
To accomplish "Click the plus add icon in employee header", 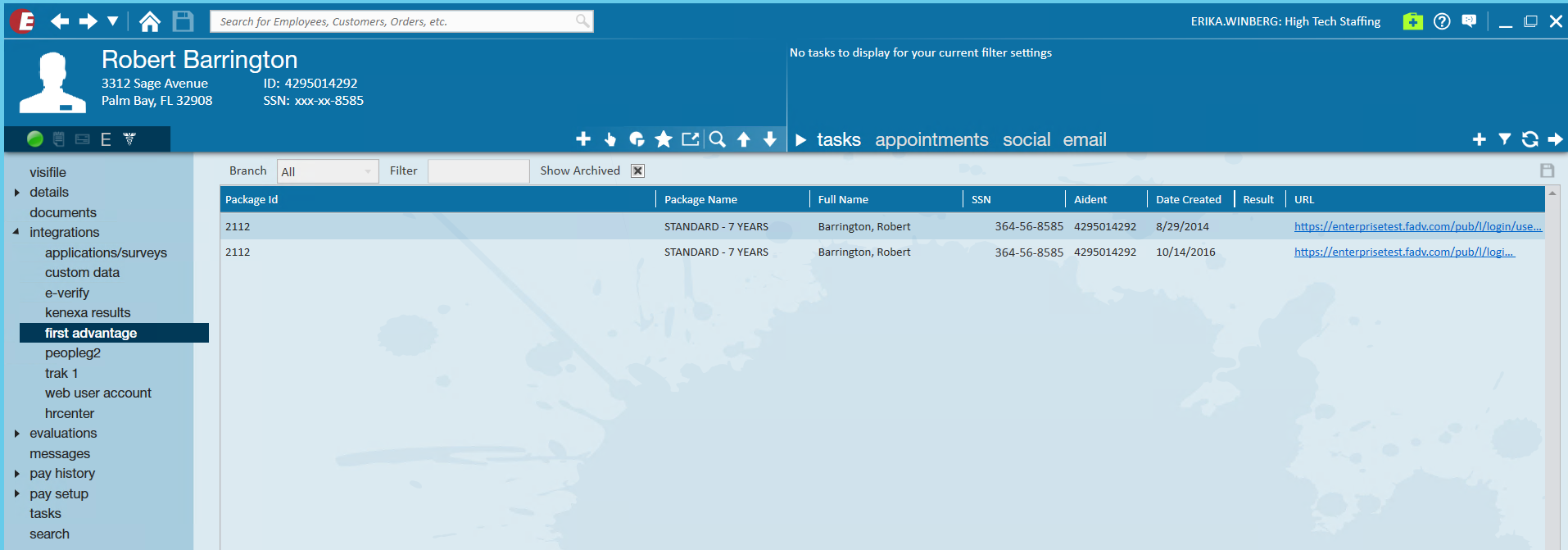I will 583,139.
